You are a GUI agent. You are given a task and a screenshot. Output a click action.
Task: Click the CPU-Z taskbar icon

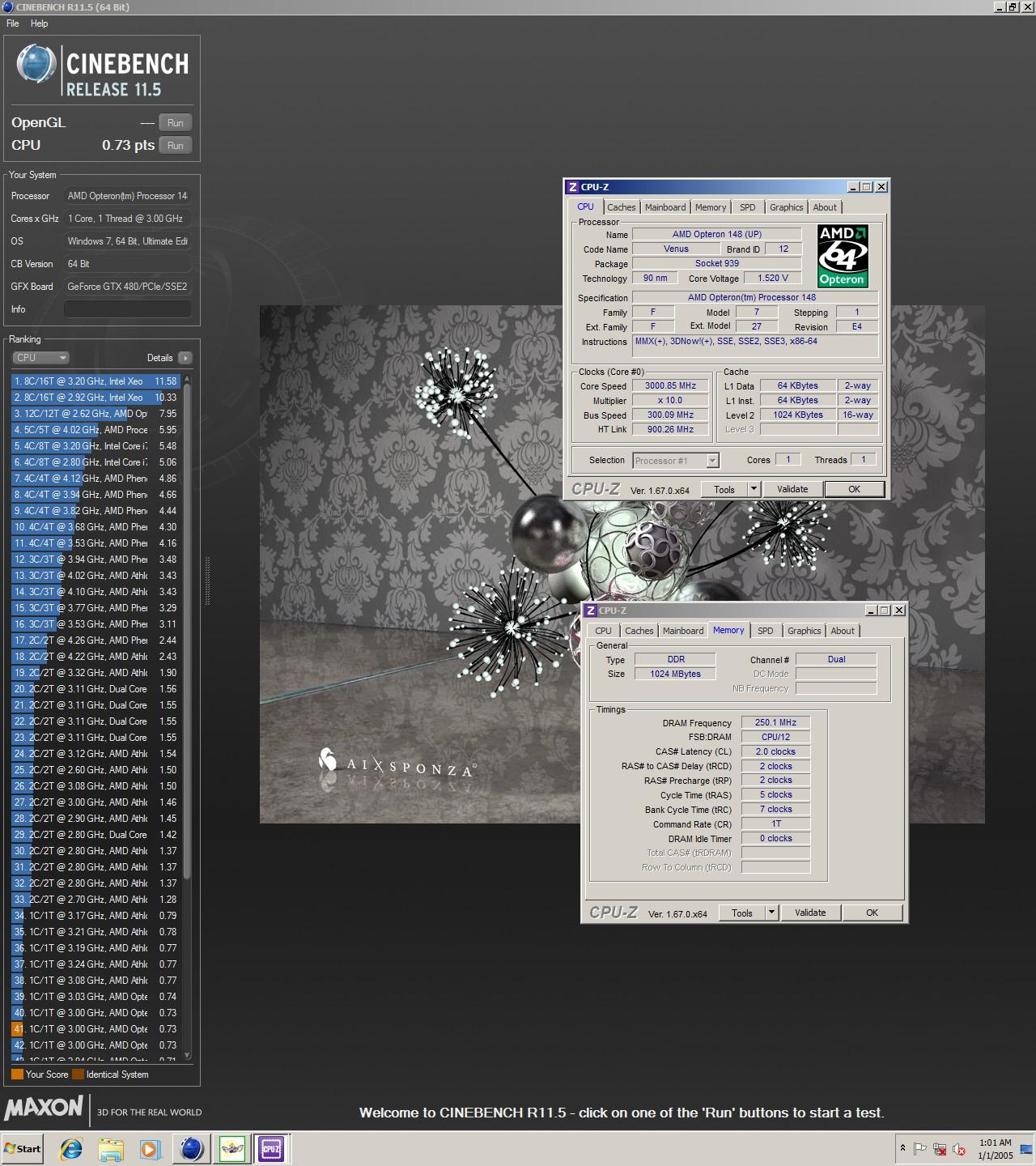[x=271, y=1148]
